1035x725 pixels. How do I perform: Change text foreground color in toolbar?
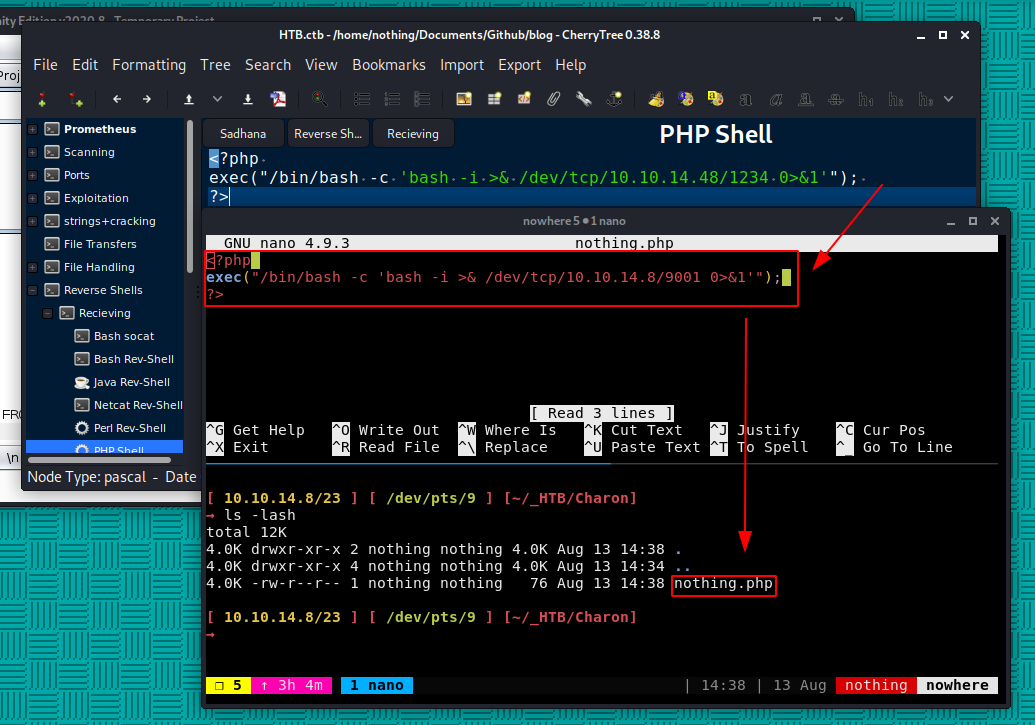(x=686, y=100)
